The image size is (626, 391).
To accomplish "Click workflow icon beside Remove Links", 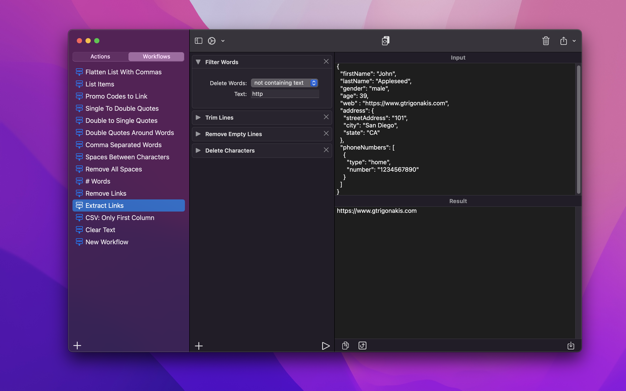I will click(x=79, y=193).
